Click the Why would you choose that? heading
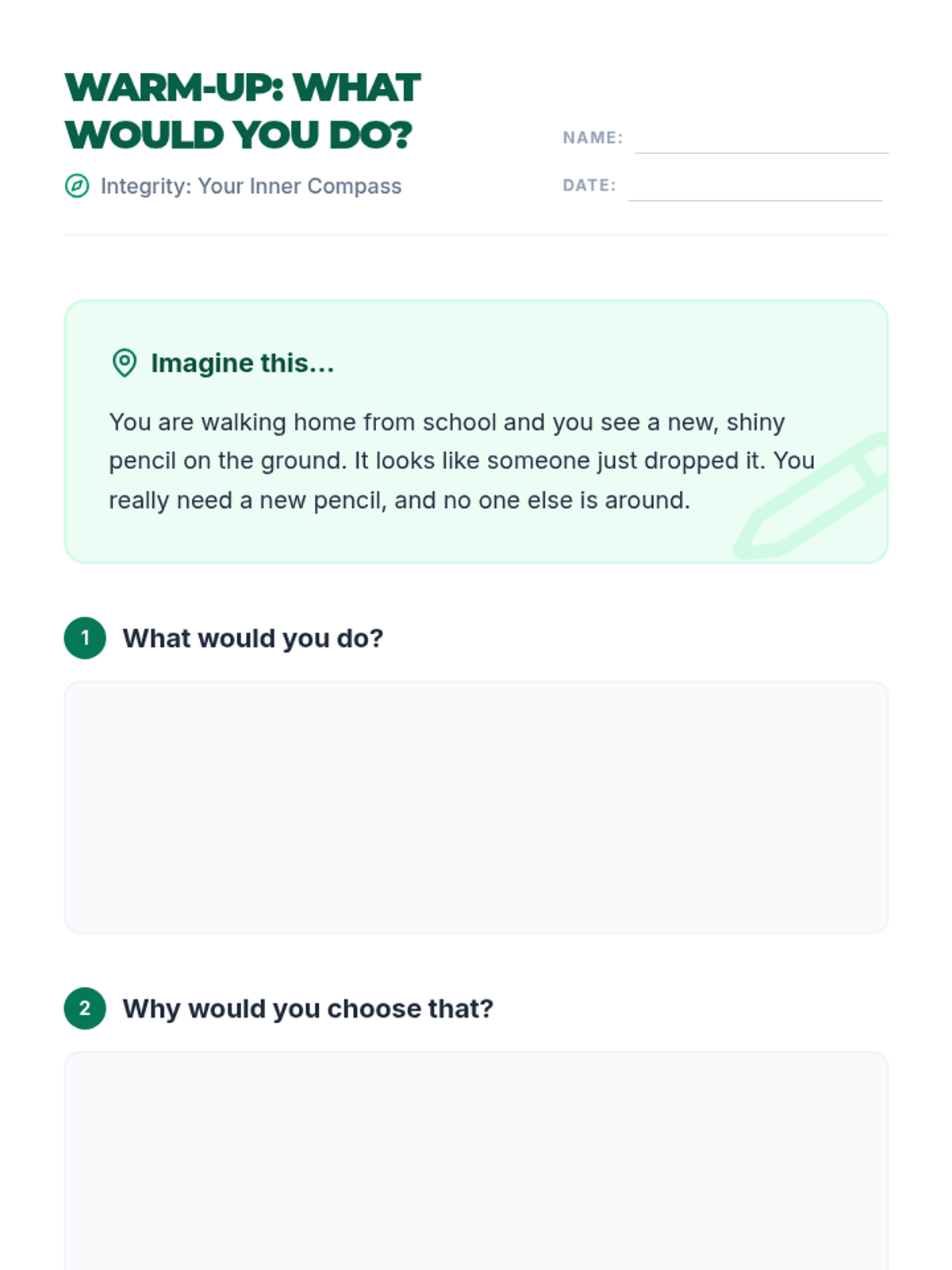This screenshot has width=952, height=1270. [308, 1009]
